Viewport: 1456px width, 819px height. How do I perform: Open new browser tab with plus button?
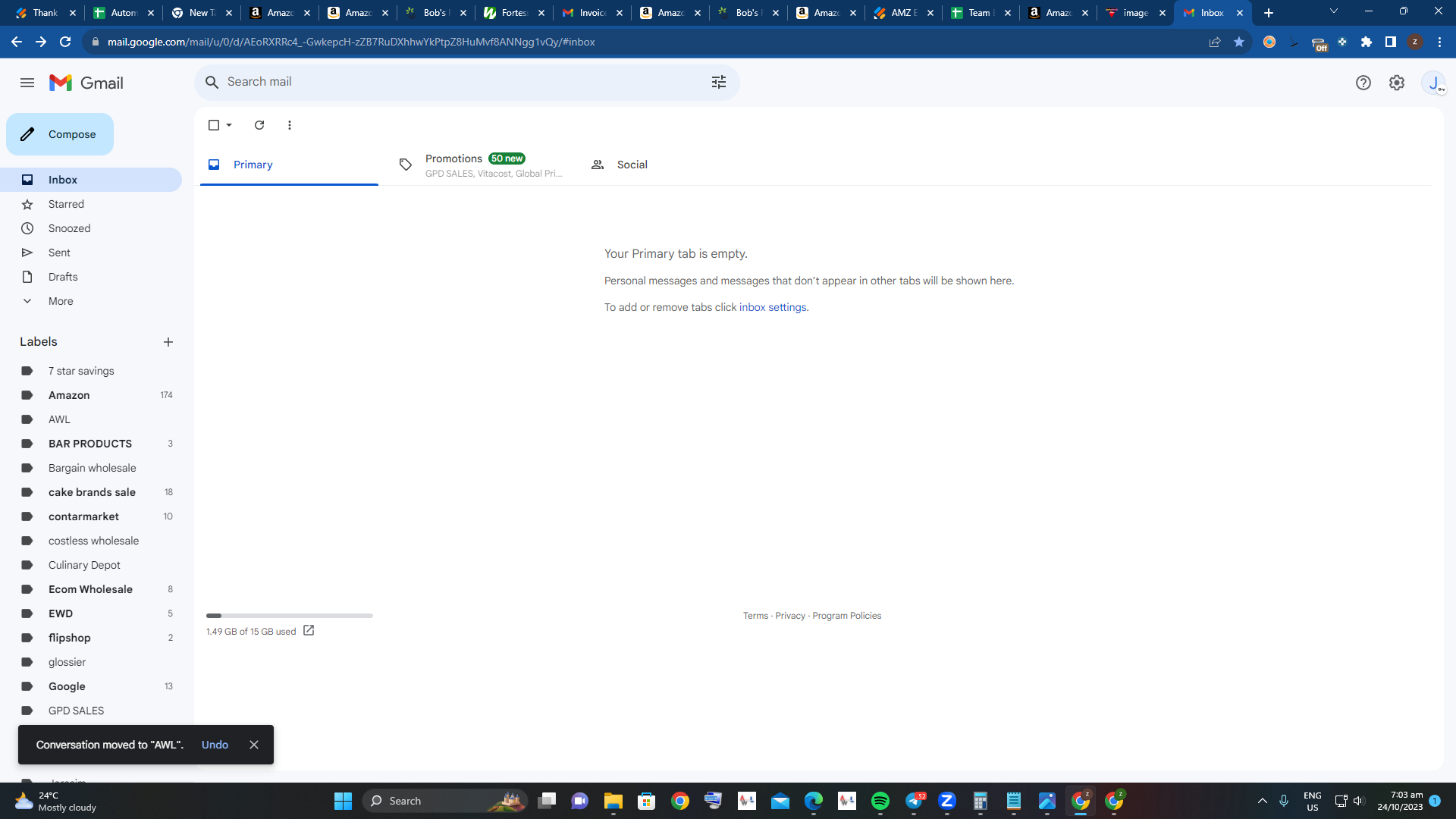(1269, 13)
